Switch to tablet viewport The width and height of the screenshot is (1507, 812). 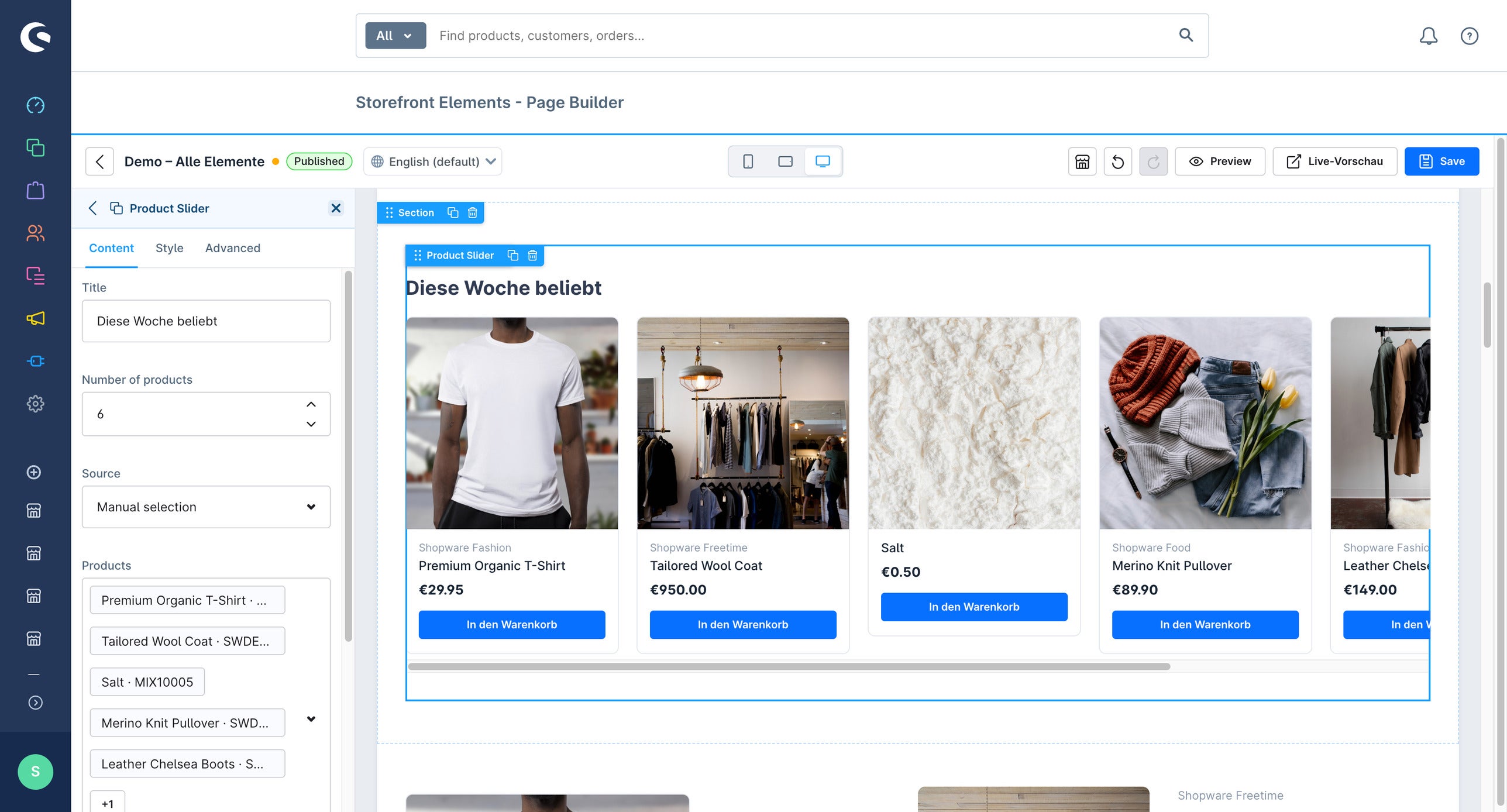tap(785, 161)
